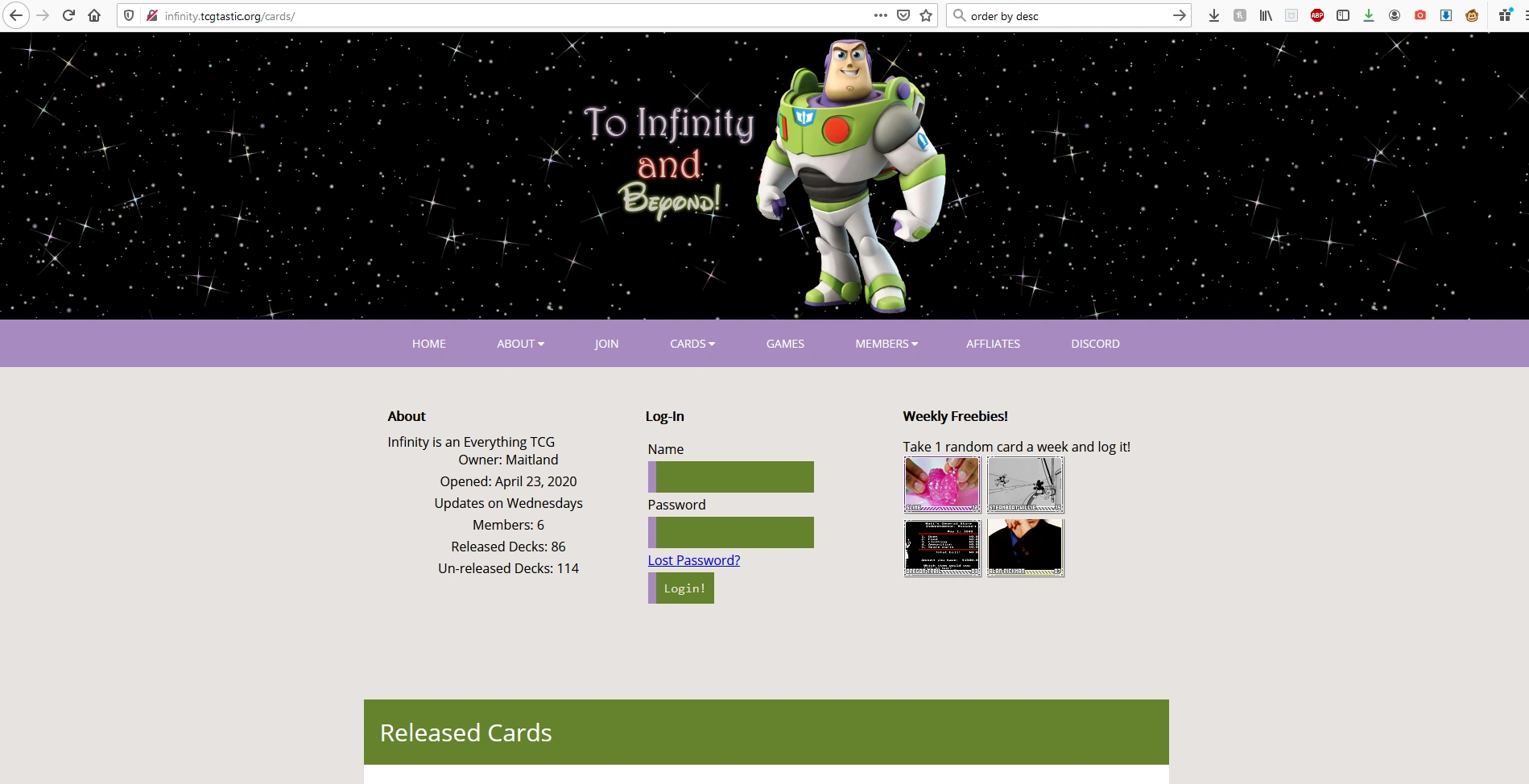Click the browser back arrow button
1529x784 pixels.
pos(16,15)
